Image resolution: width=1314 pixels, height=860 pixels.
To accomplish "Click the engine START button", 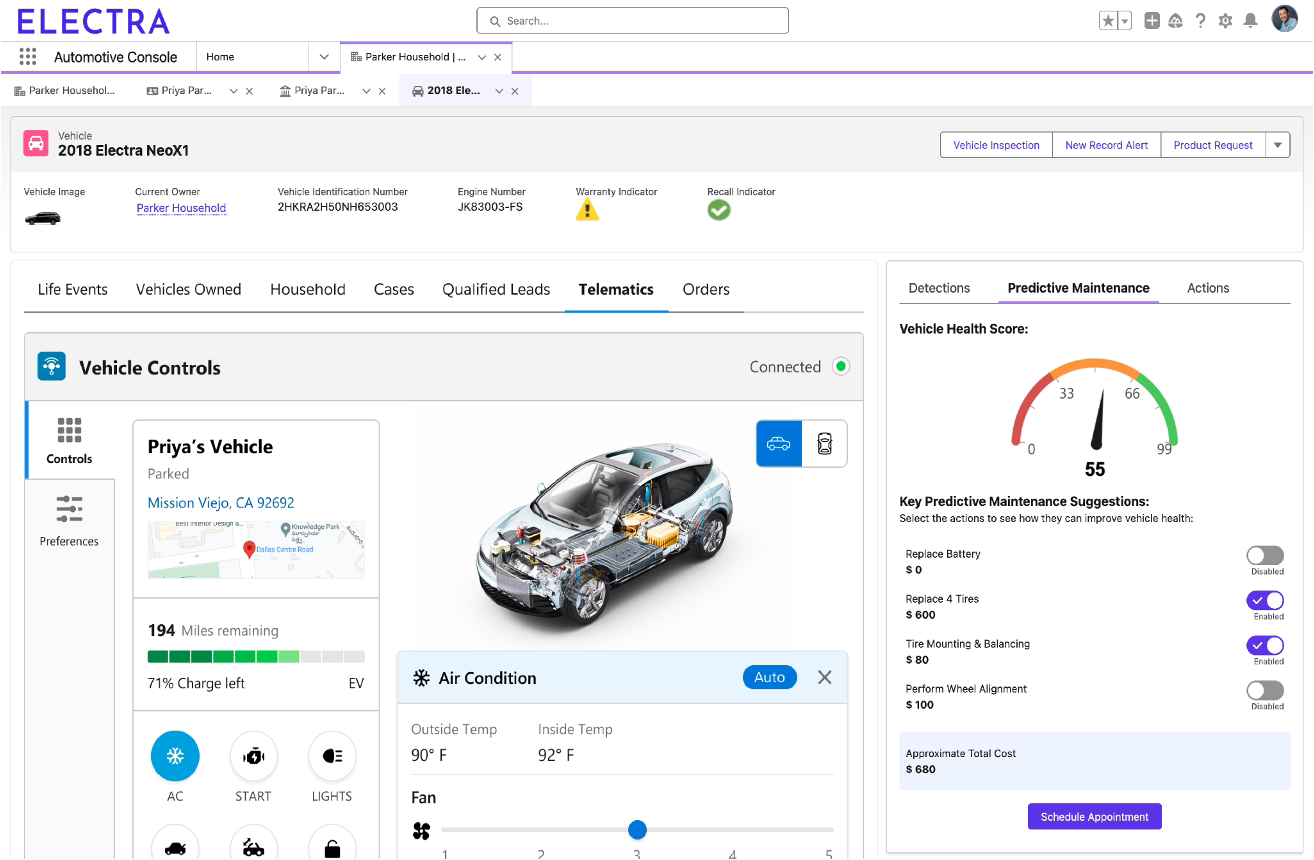I will (x=253, y=757).
